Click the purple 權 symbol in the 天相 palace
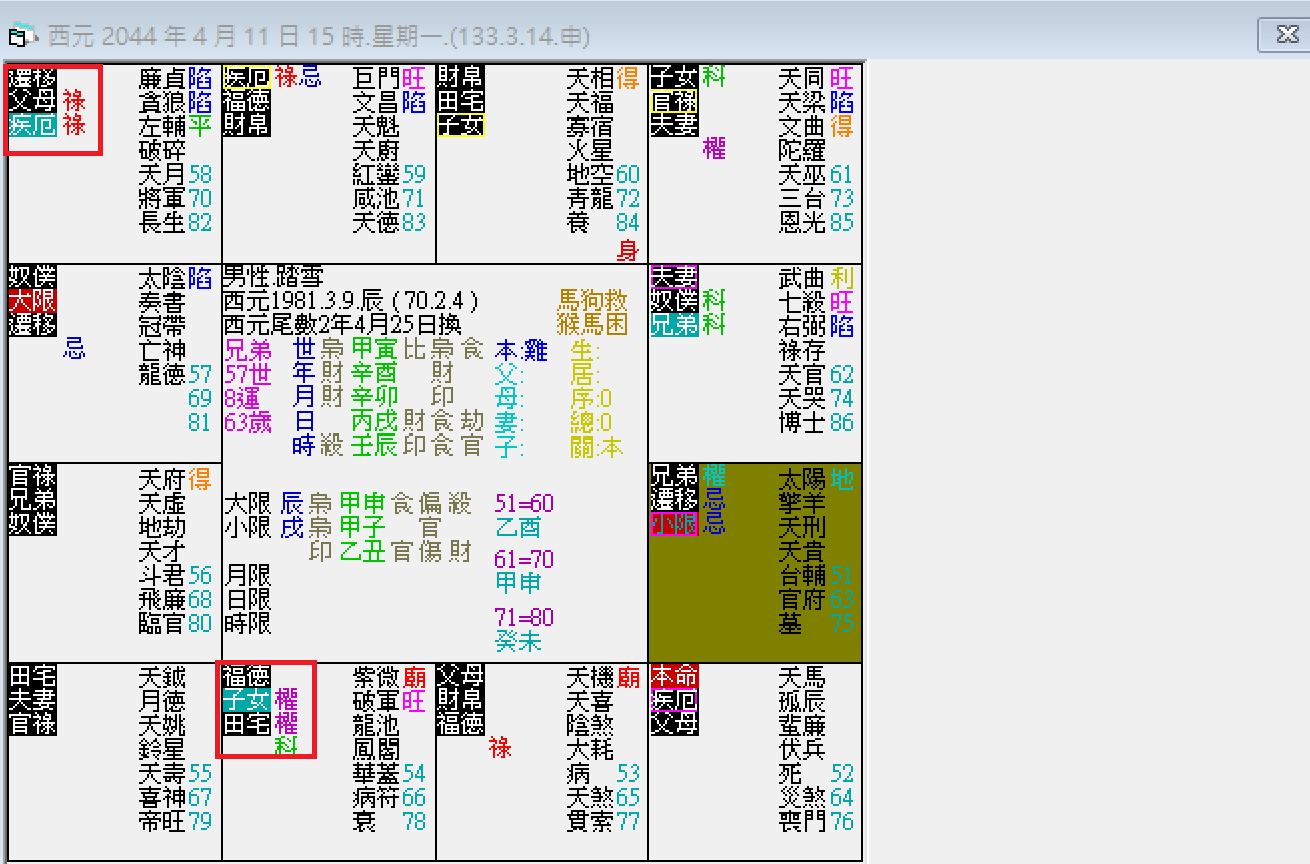 716,148
